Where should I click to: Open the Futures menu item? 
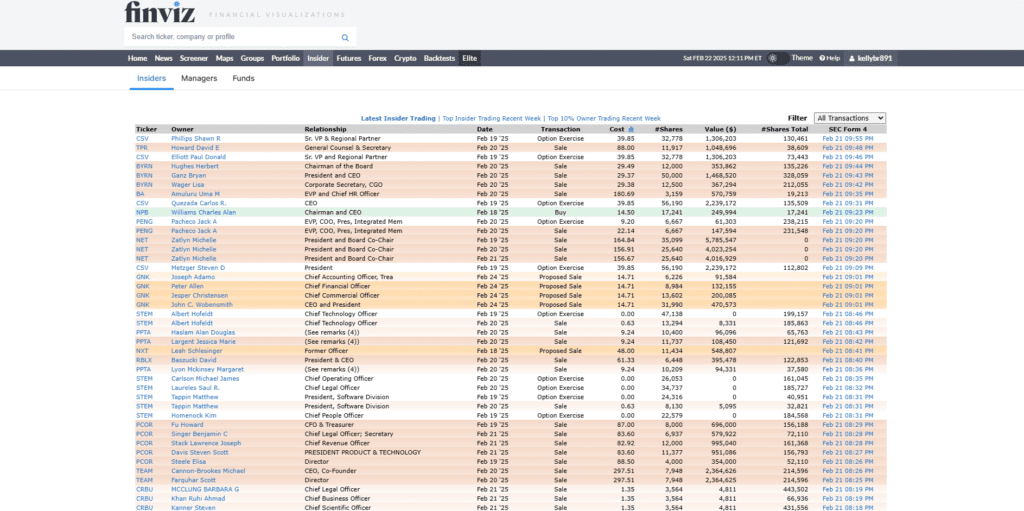349,58
